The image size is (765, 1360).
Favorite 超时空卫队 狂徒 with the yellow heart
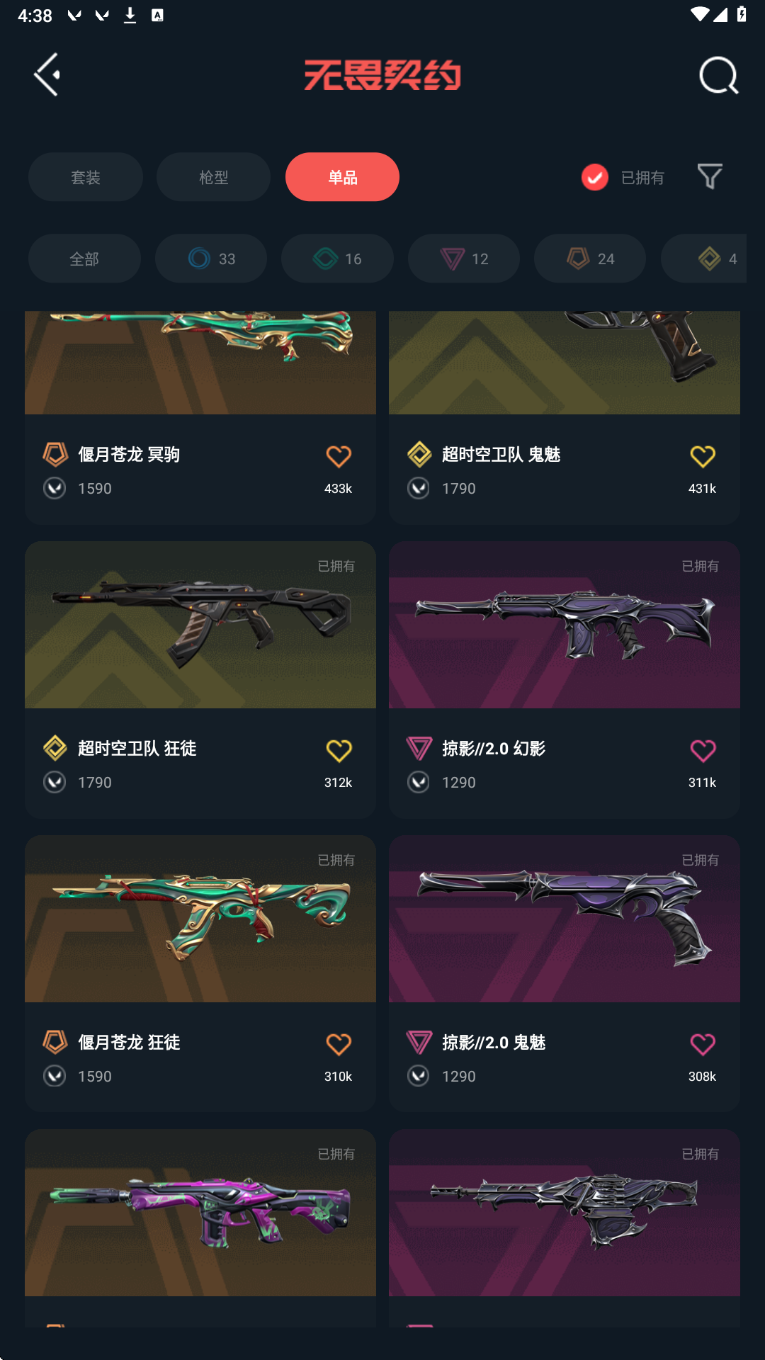pos(339,750)
